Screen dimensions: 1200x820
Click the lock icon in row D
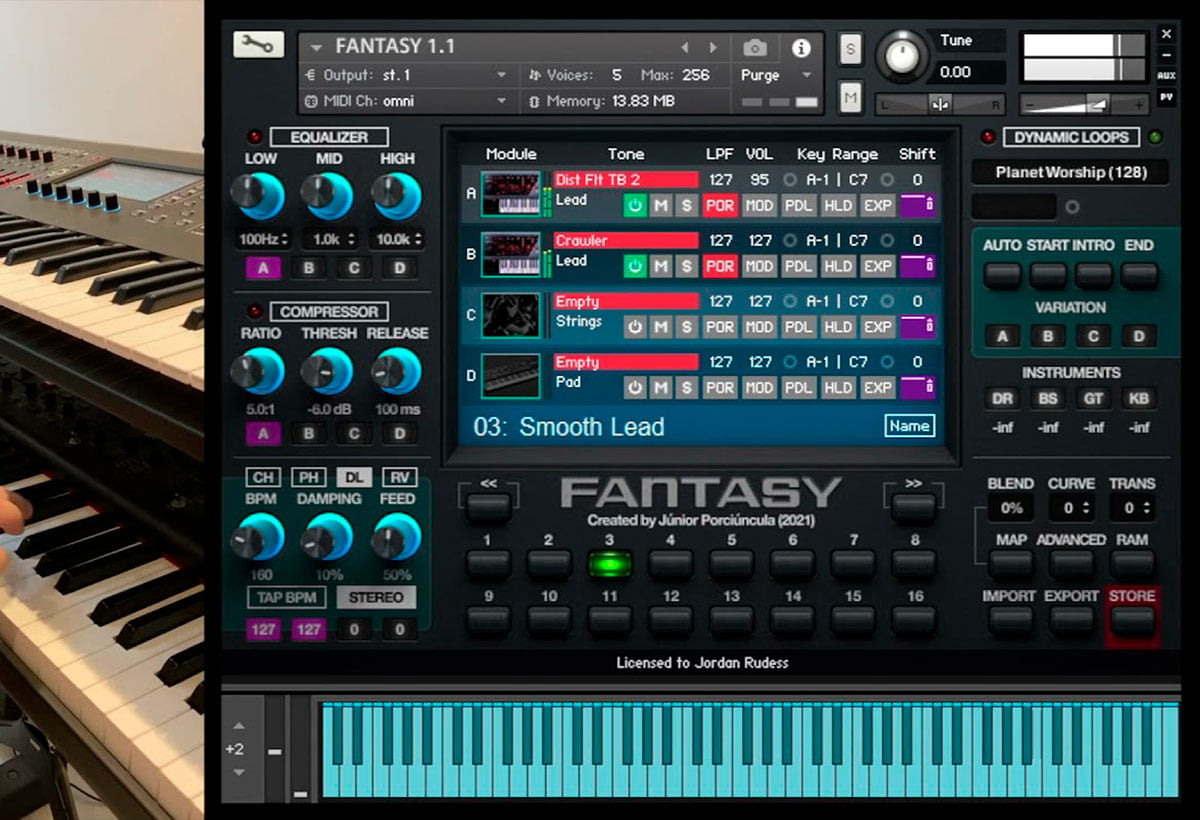(x=930, y=387)
